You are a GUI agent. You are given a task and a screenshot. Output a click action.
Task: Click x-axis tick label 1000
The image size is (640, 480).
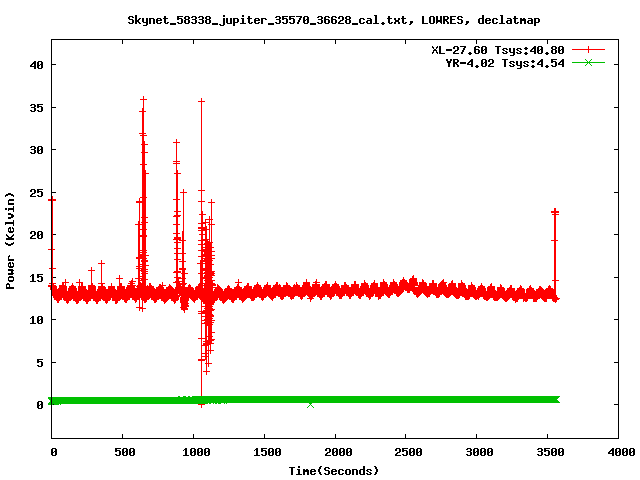196,452
